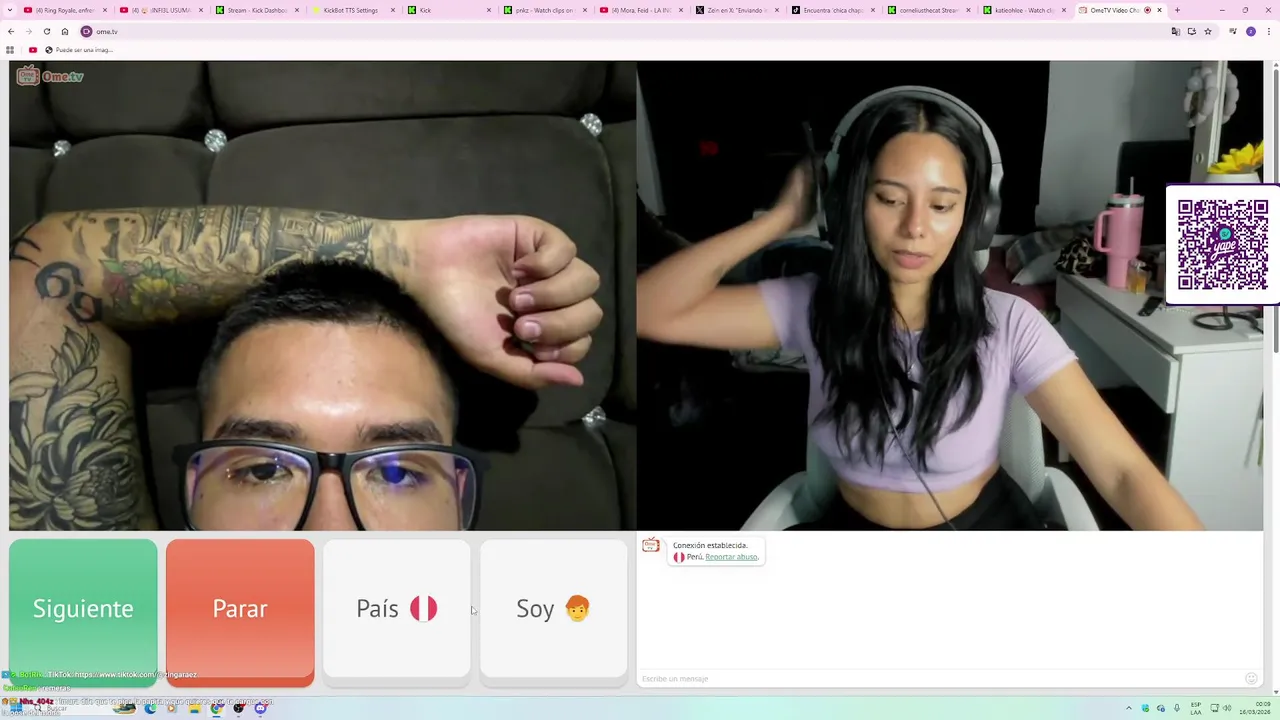The height and width of the screenshot is (720, 1280).
Task: Open File Explorer from taskbar
Action: click(195, 708)
